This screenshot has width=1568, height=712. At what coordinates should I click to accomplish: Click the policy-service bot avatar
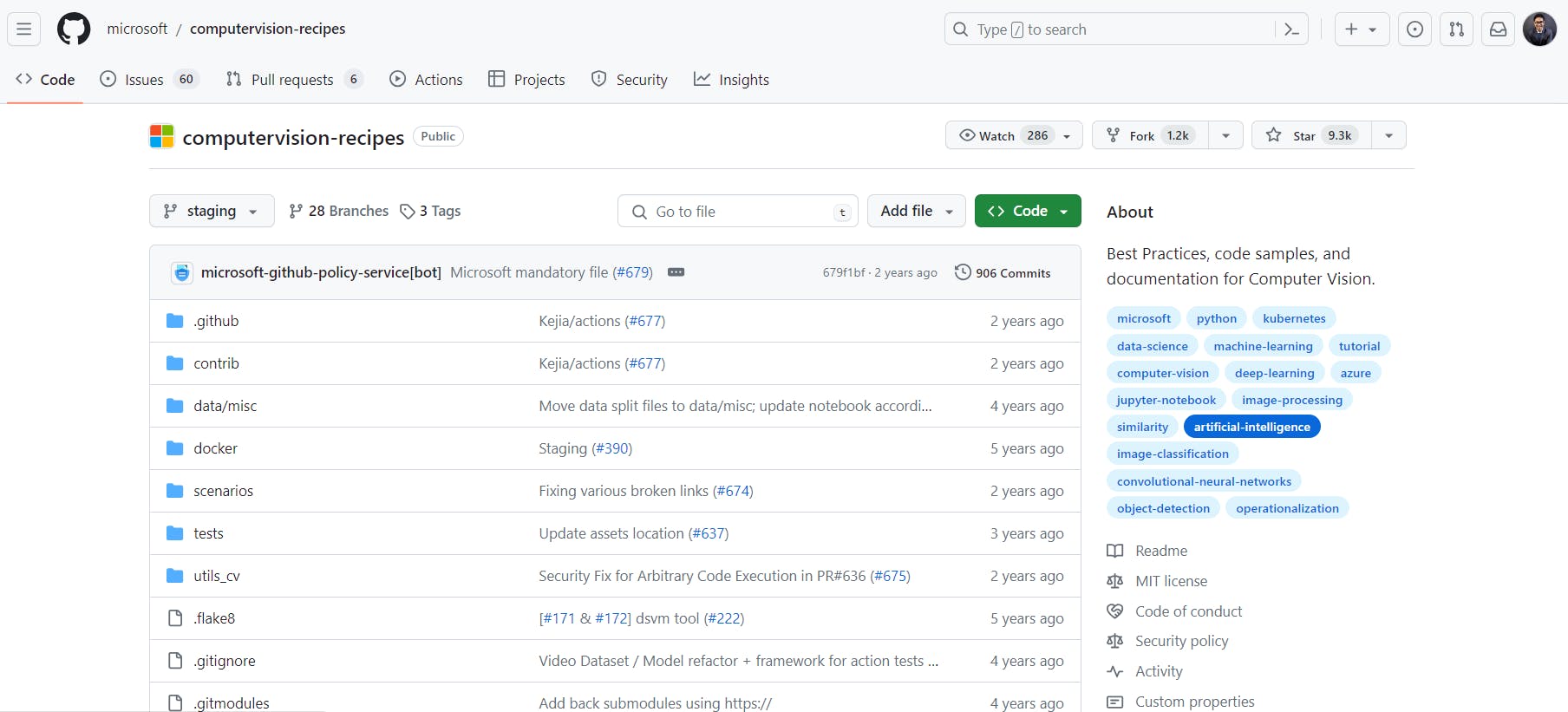[181, 272]
